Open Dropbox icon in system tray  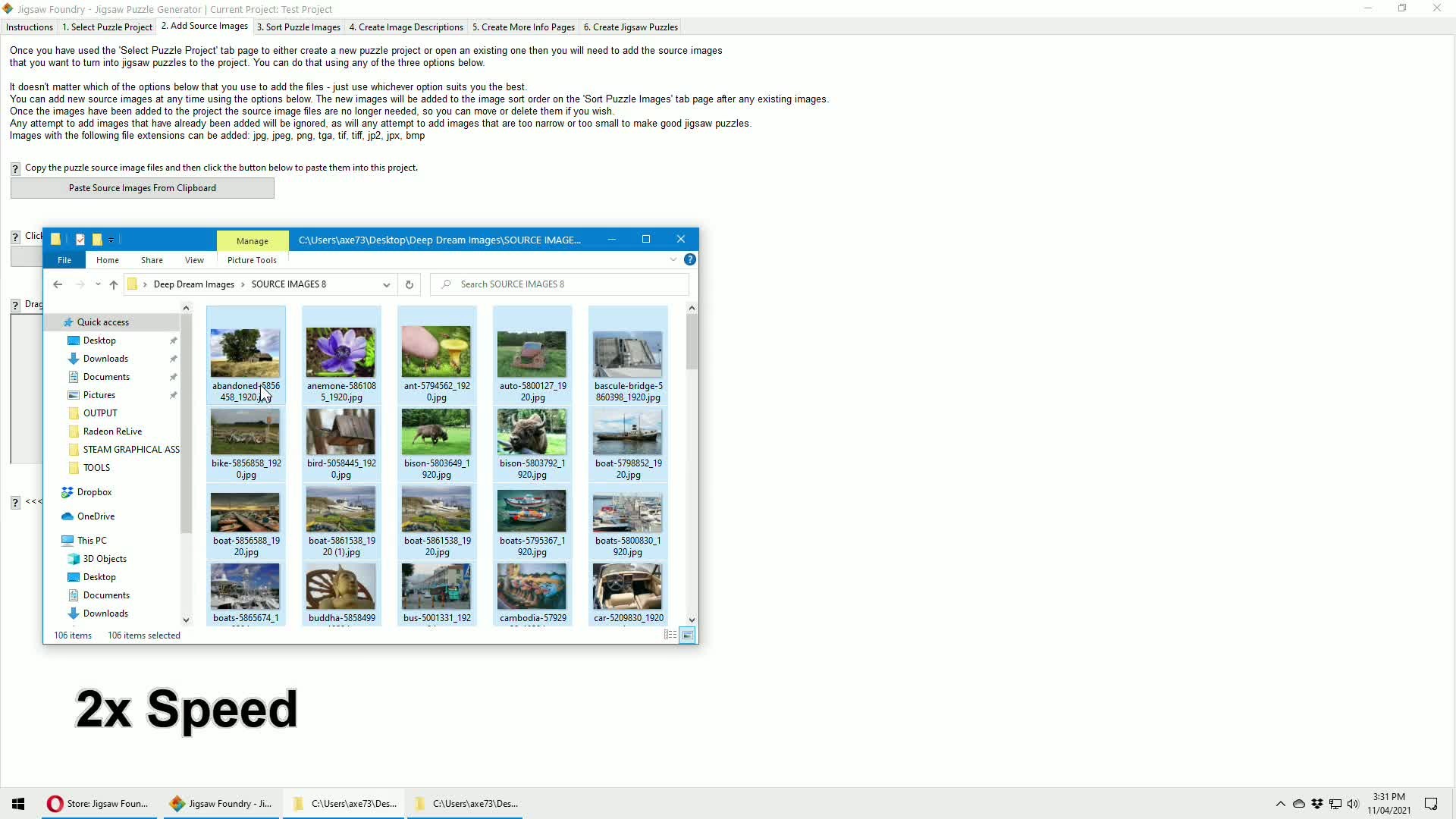click(x=1317, y=804)
